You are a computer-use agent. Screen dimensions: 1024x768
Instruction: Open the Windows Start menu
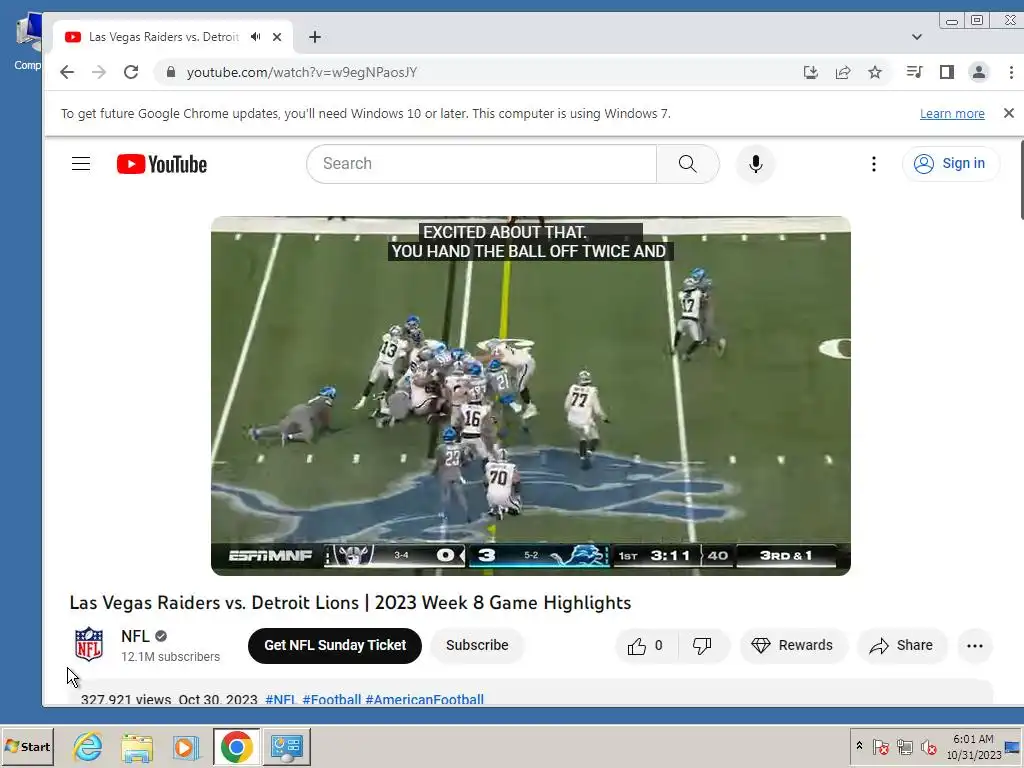pyautogui.click(x=27, y=746)
